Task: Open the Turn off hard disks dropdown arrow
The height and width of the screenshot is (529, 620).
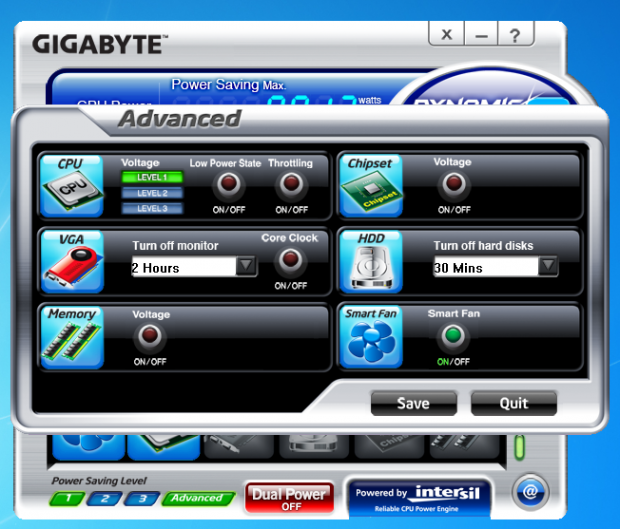Action: [x=548, y=266]
